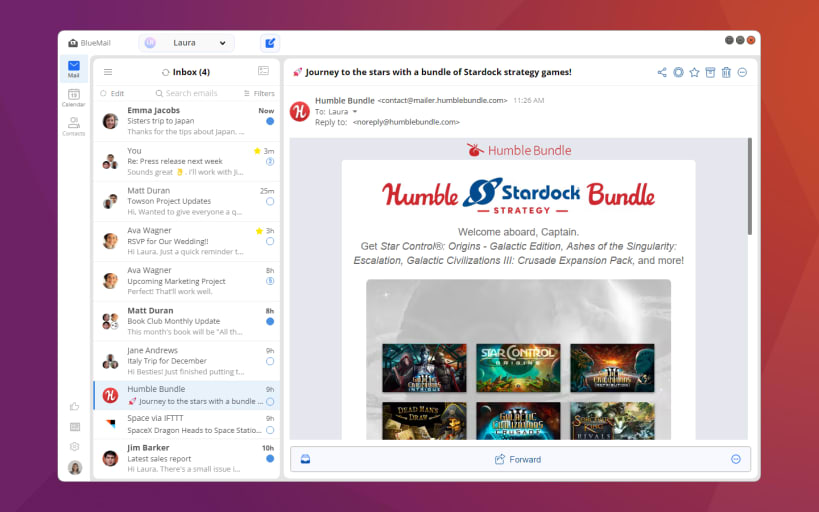The image size is (819, 512).
Task: Toggle the reading pane layout icon
Action: point(263,71)
